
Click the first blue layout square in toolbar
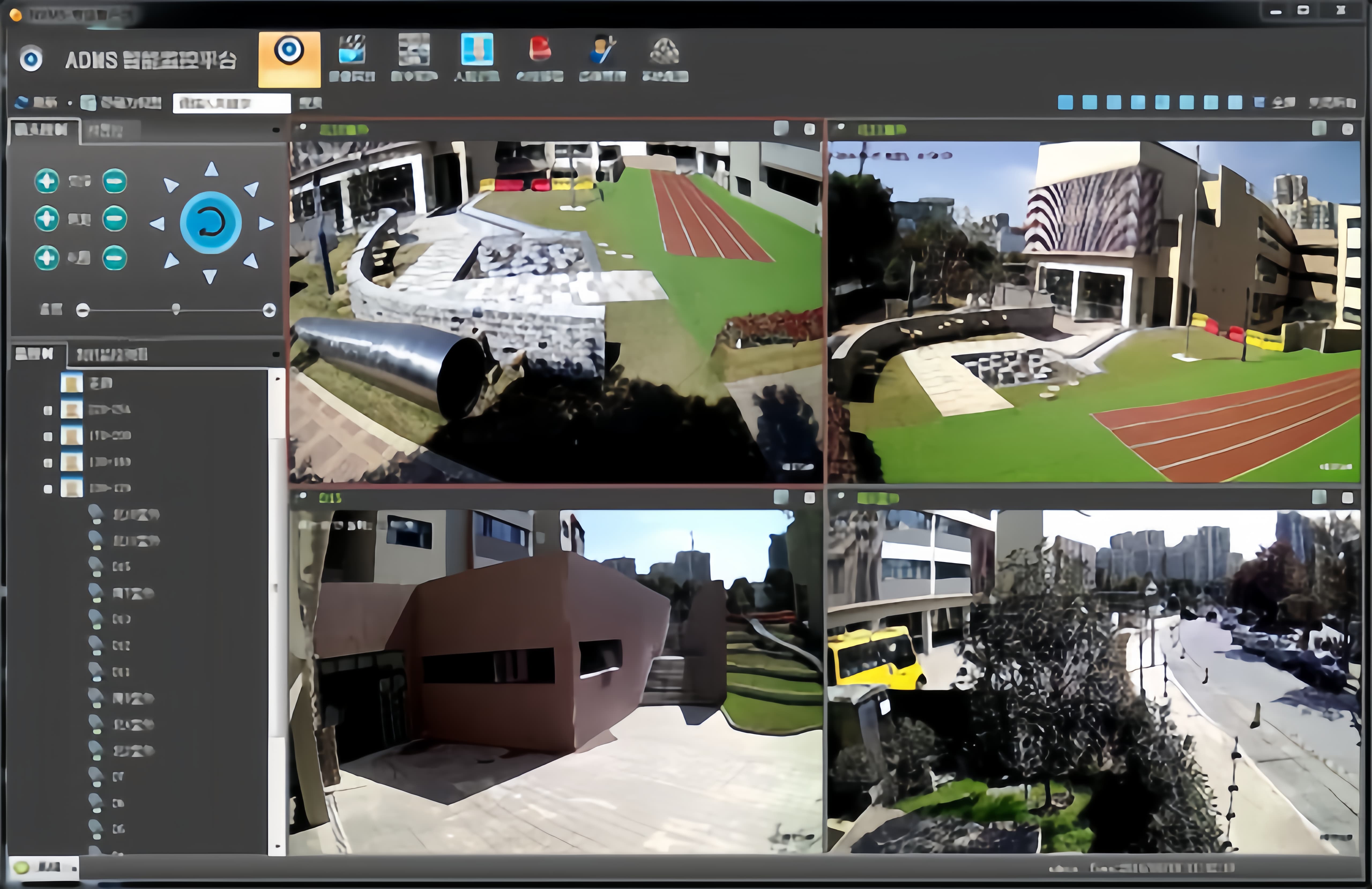[1065, 103]
